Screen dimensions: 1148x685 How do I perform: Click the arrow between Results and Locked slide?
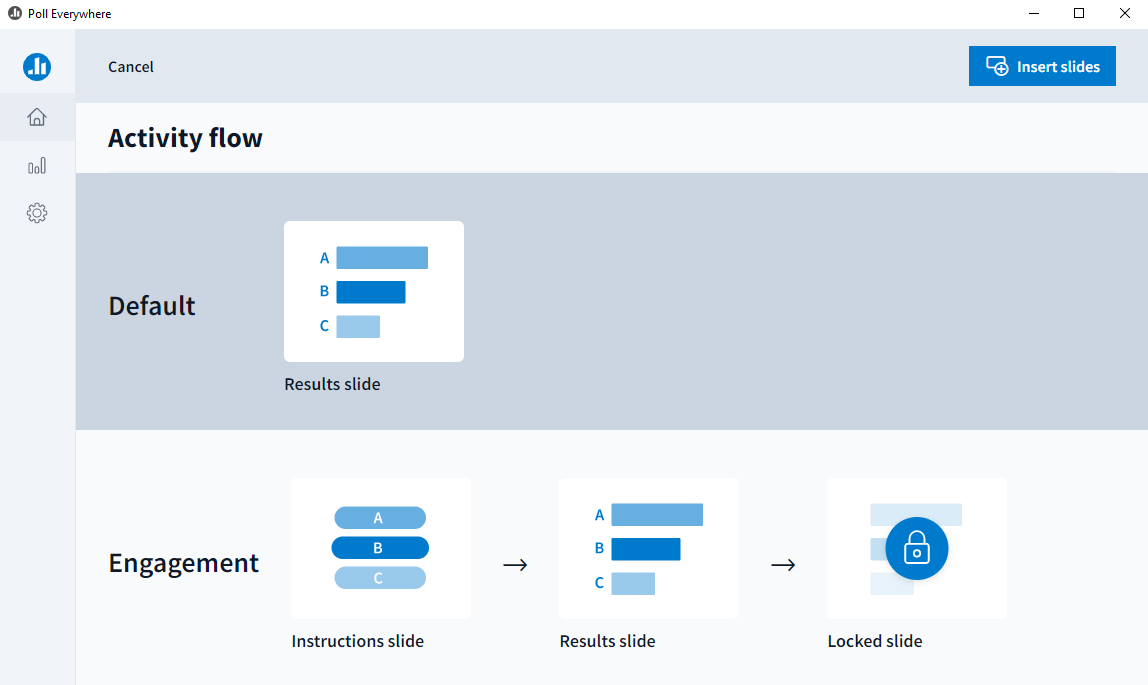784,564
